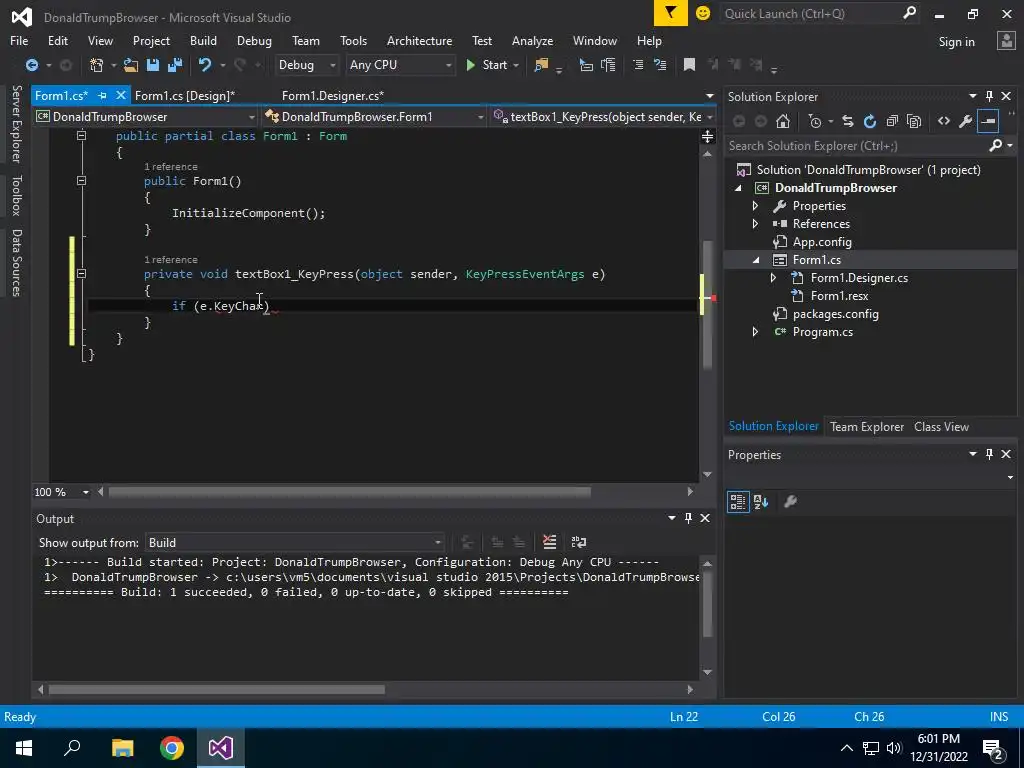Open the Build menu
This screenshot has width=1024, height=768.
[203, 40]
